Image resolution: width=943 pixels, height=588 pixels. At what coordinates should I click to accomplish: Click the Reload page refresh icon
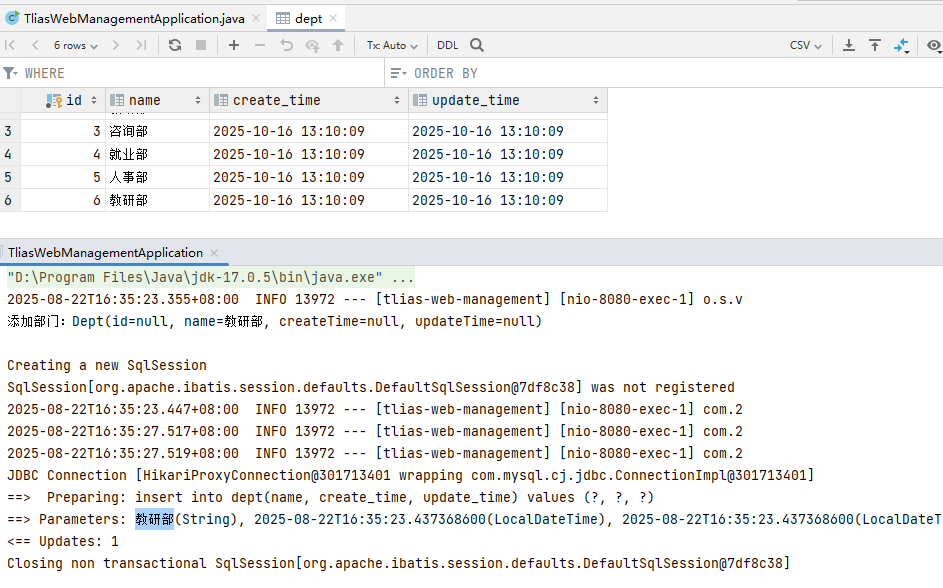[175, 45]
